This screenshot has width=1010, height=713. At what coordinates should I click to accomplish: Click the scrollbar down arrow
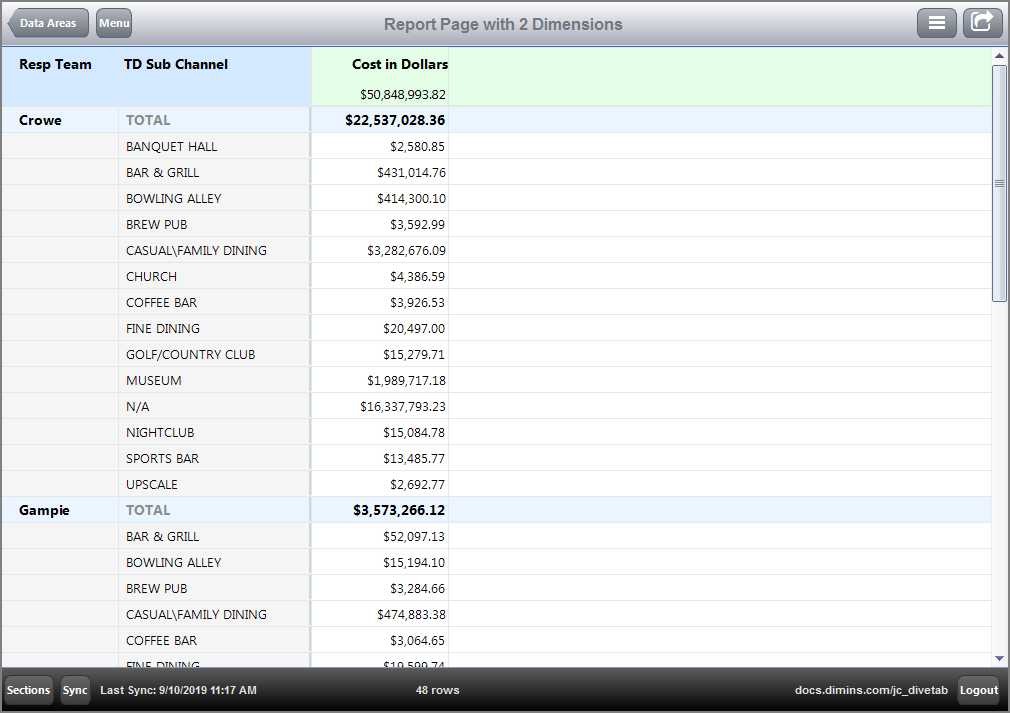click(1000, 658)
